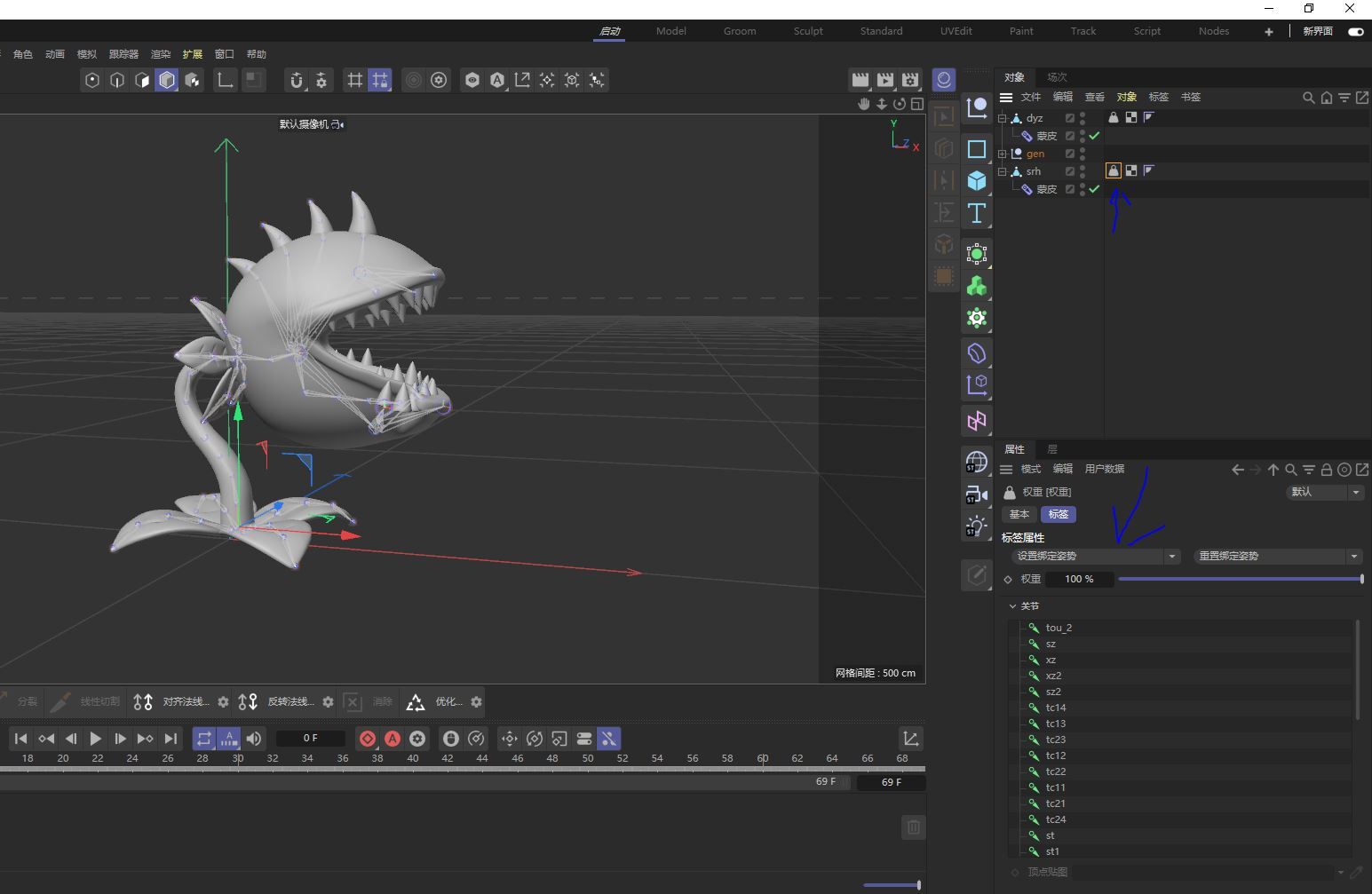Click the weight tag on dyz
Screen dimensions: 1372x894
coord(1114,117)
